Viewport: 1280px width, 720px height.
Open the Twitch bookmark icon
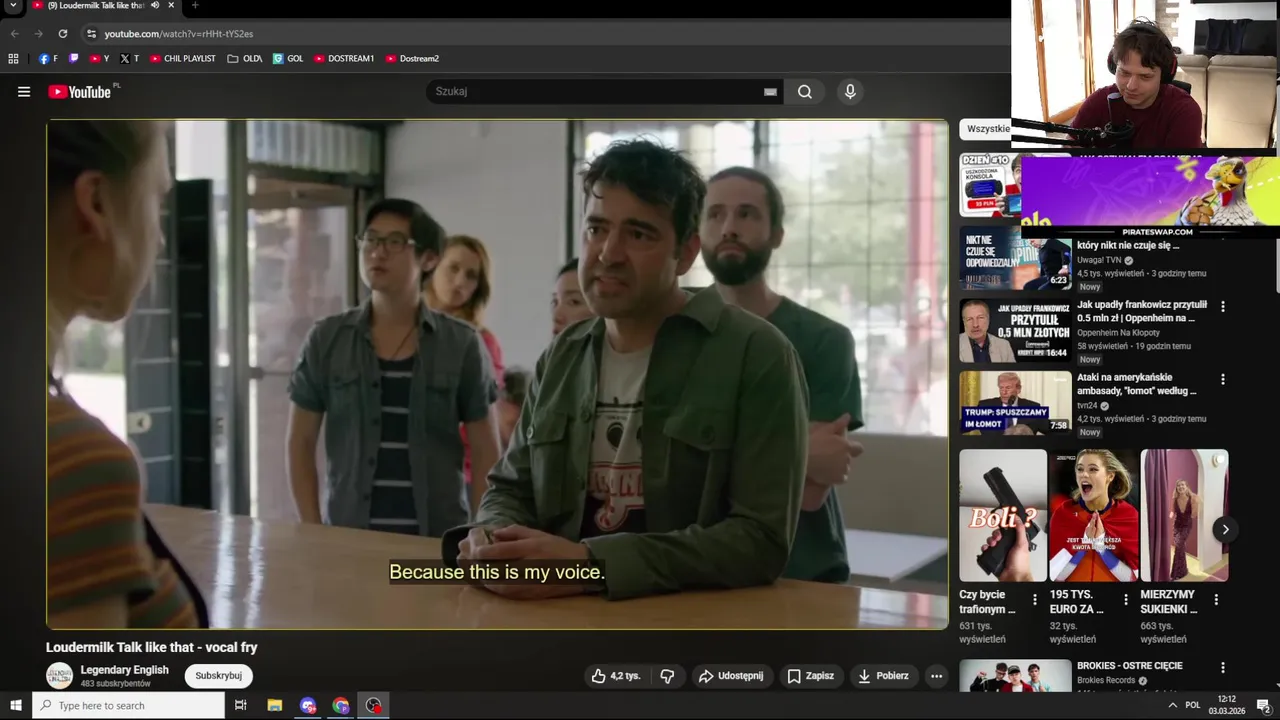click(x=73, y=59)
